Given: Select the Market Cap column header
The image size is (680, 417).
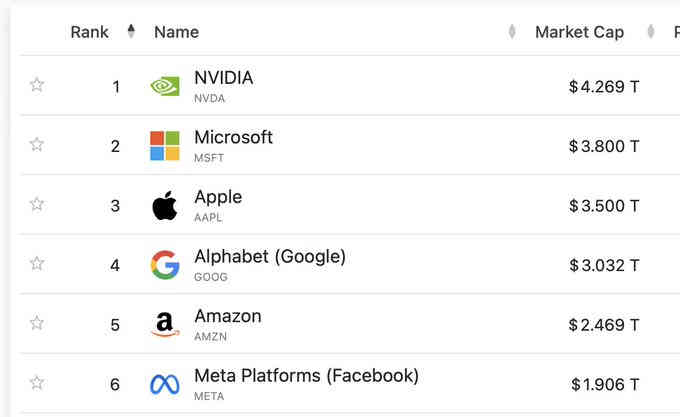Looking at the screenshot, I should pos(579,32).
